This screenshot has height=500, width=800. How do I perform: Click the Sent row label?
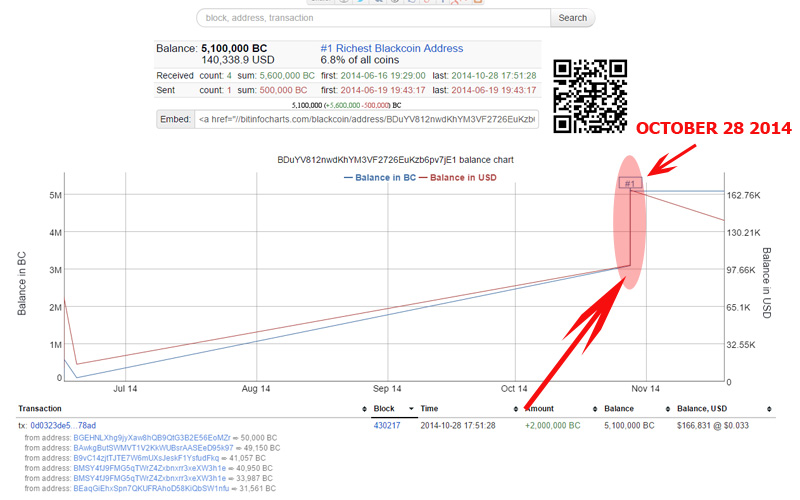tap(166, 90)
